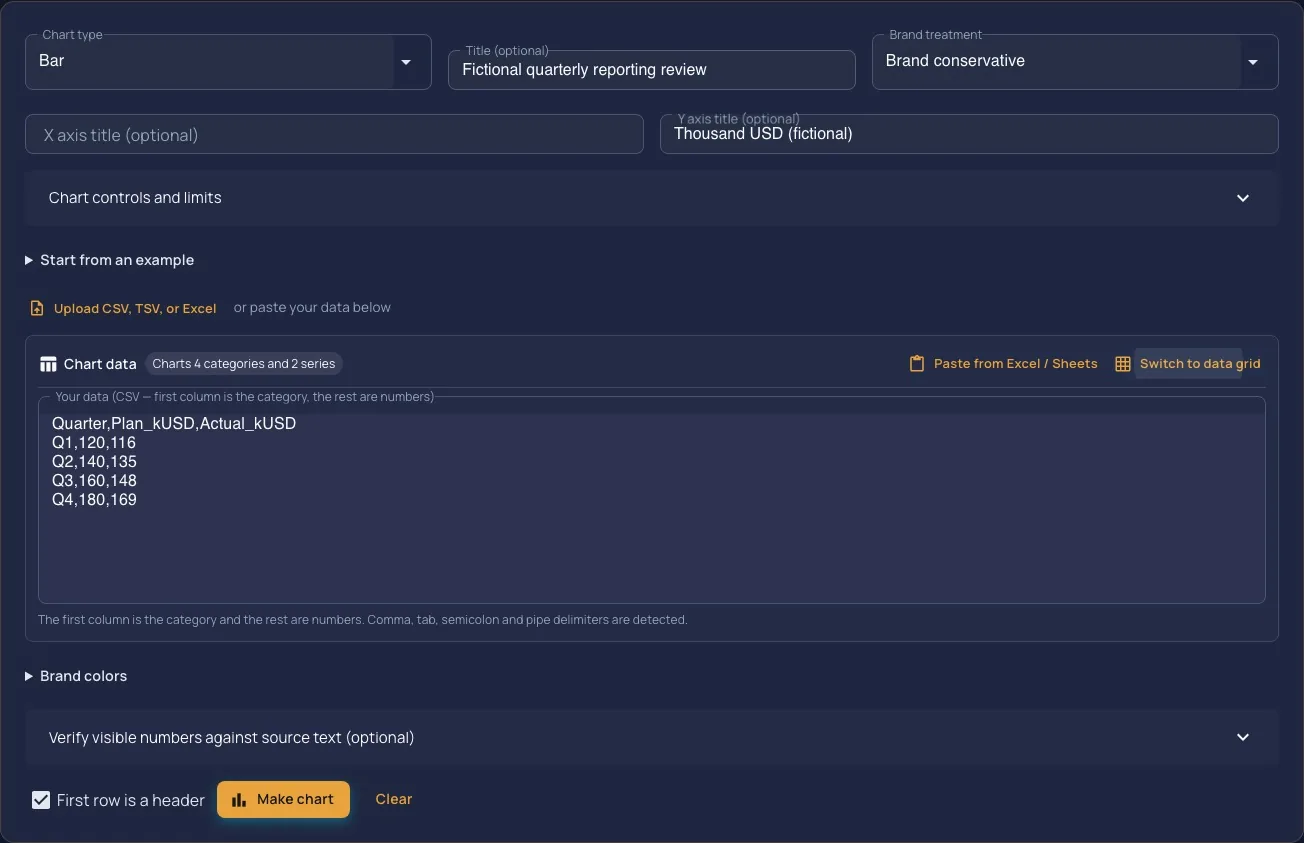The width and height of the screenshot is (1304, 843).
Task: Click the Charts 4 categories and 2 series badge
Action: tap(244, 364)
